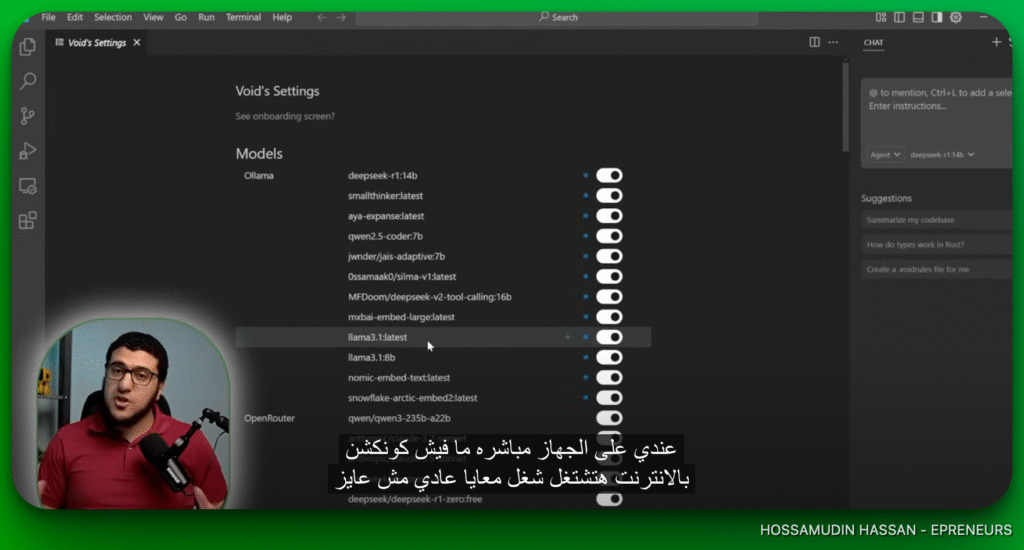Close the Void's Settings tab
1024x550 pixels.
(136, 42)
